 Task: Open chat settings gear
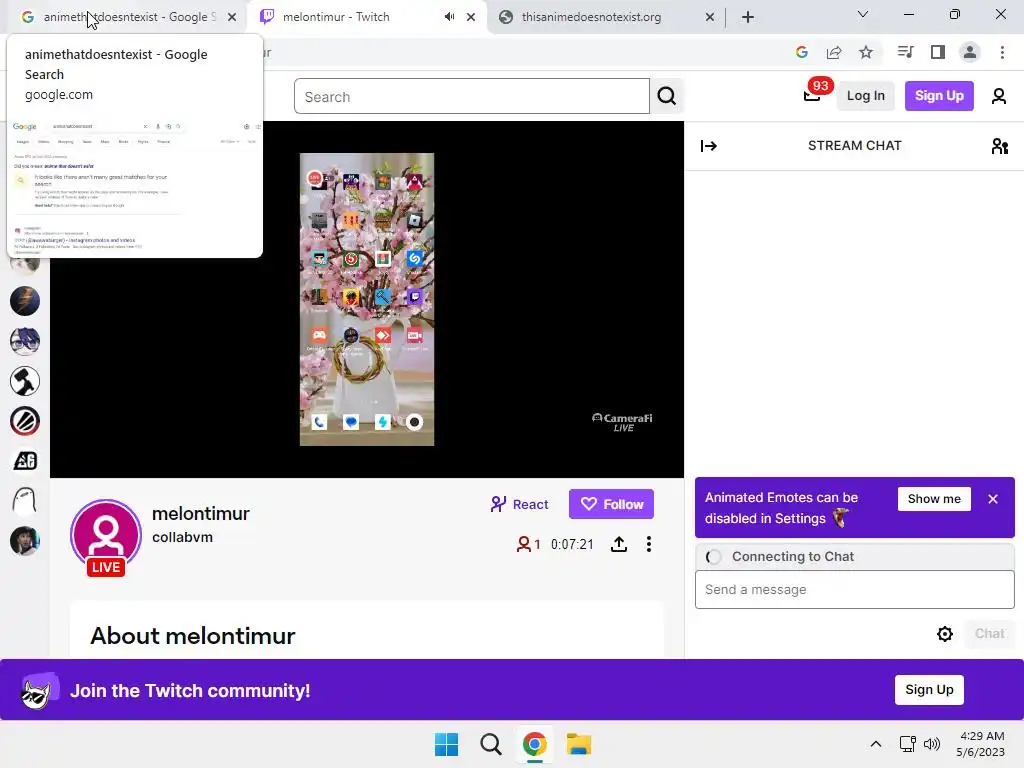coord(944,633)
